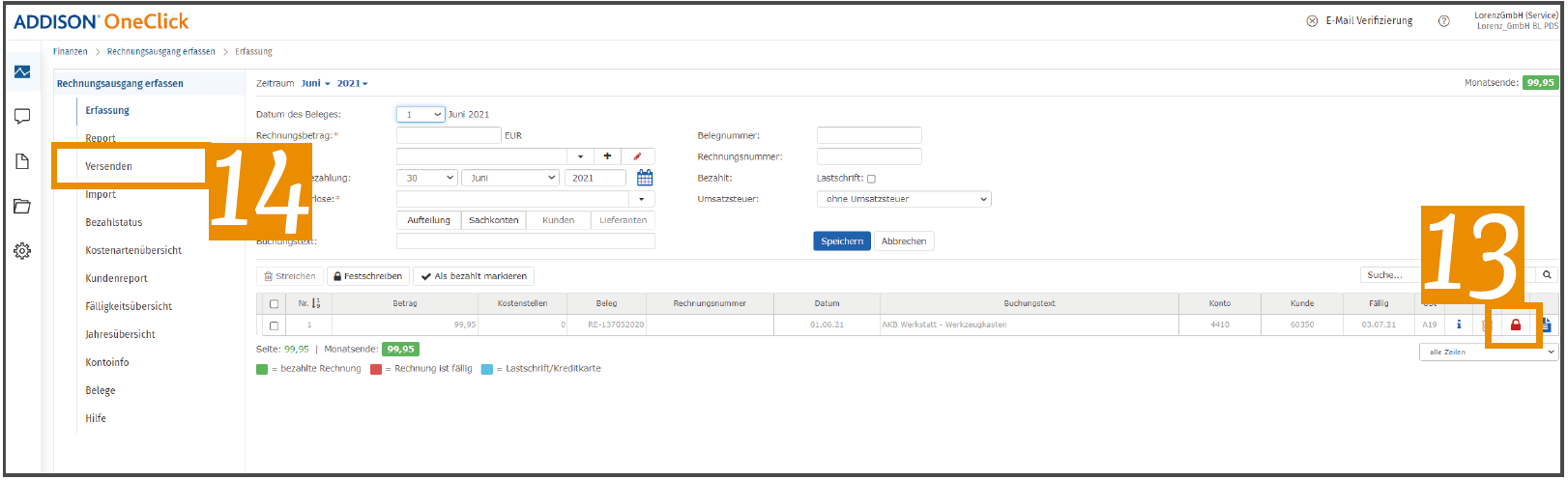
Task: Click the info icon in row 1
Action: tap(1459, 325)
